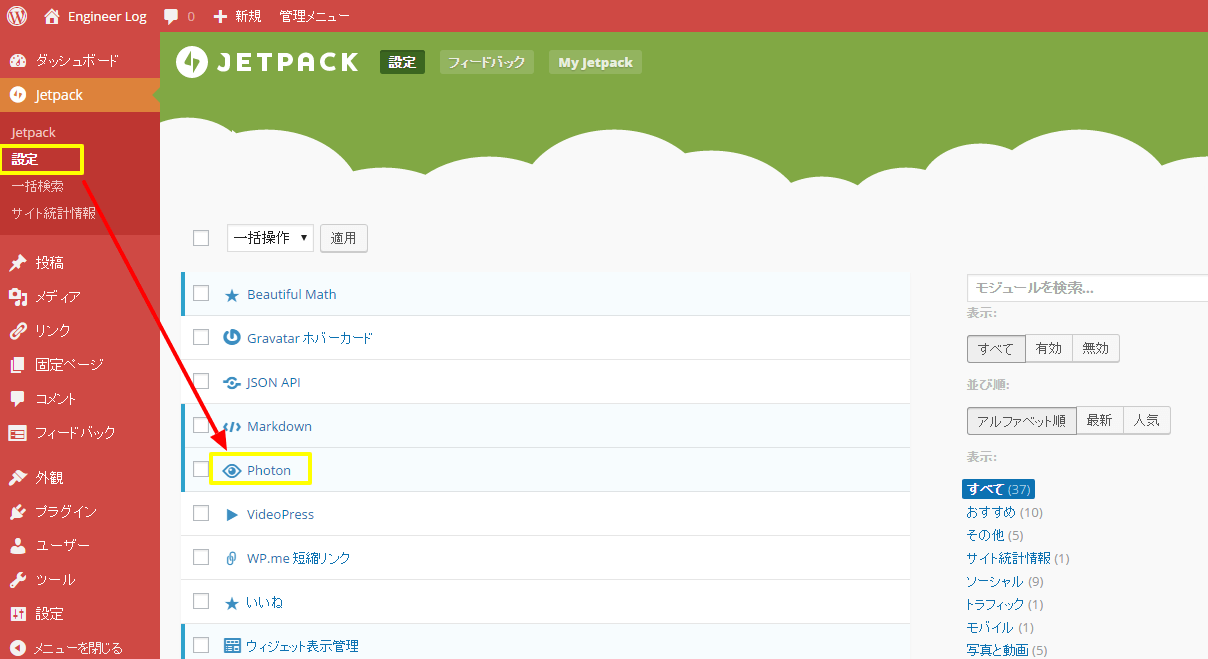The image size is (1208, 659).
Task: Check the Beautiful Math checkbox
Action: coord(201,293)
